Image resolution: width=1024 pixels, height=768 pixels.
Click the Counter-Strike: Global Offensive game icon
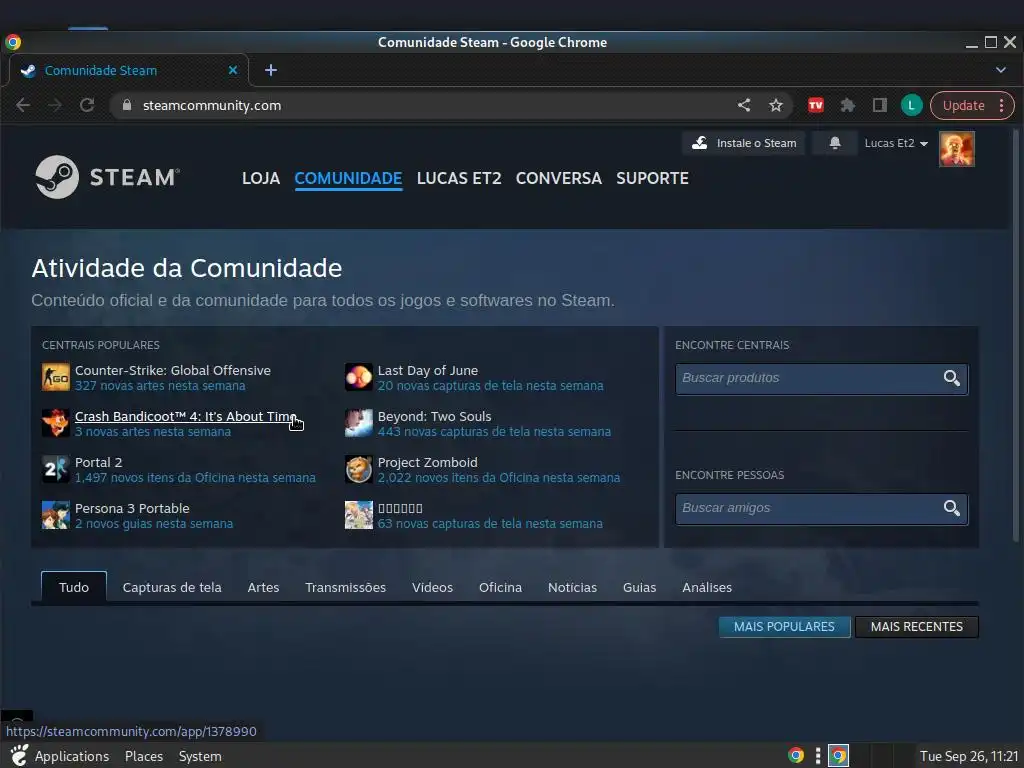tap(56, 377)
